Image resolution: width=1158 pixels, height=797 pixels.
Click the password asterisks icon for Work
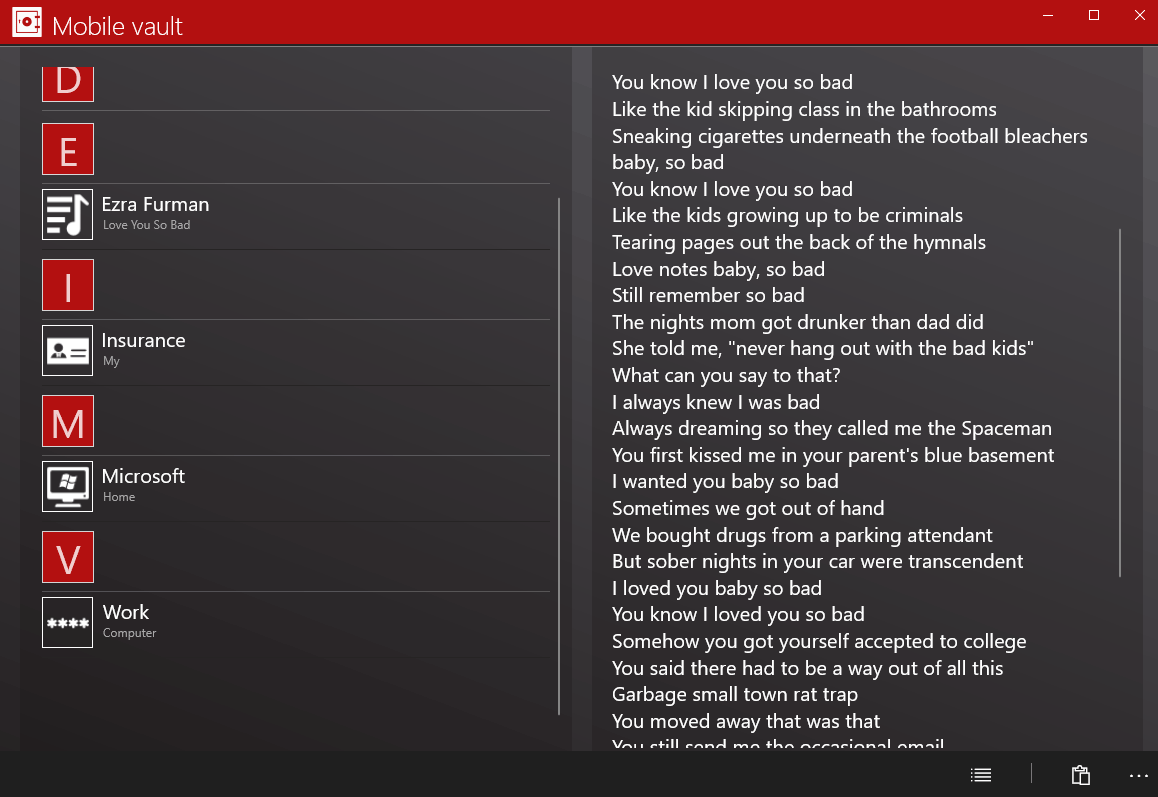tap(68, 623)
